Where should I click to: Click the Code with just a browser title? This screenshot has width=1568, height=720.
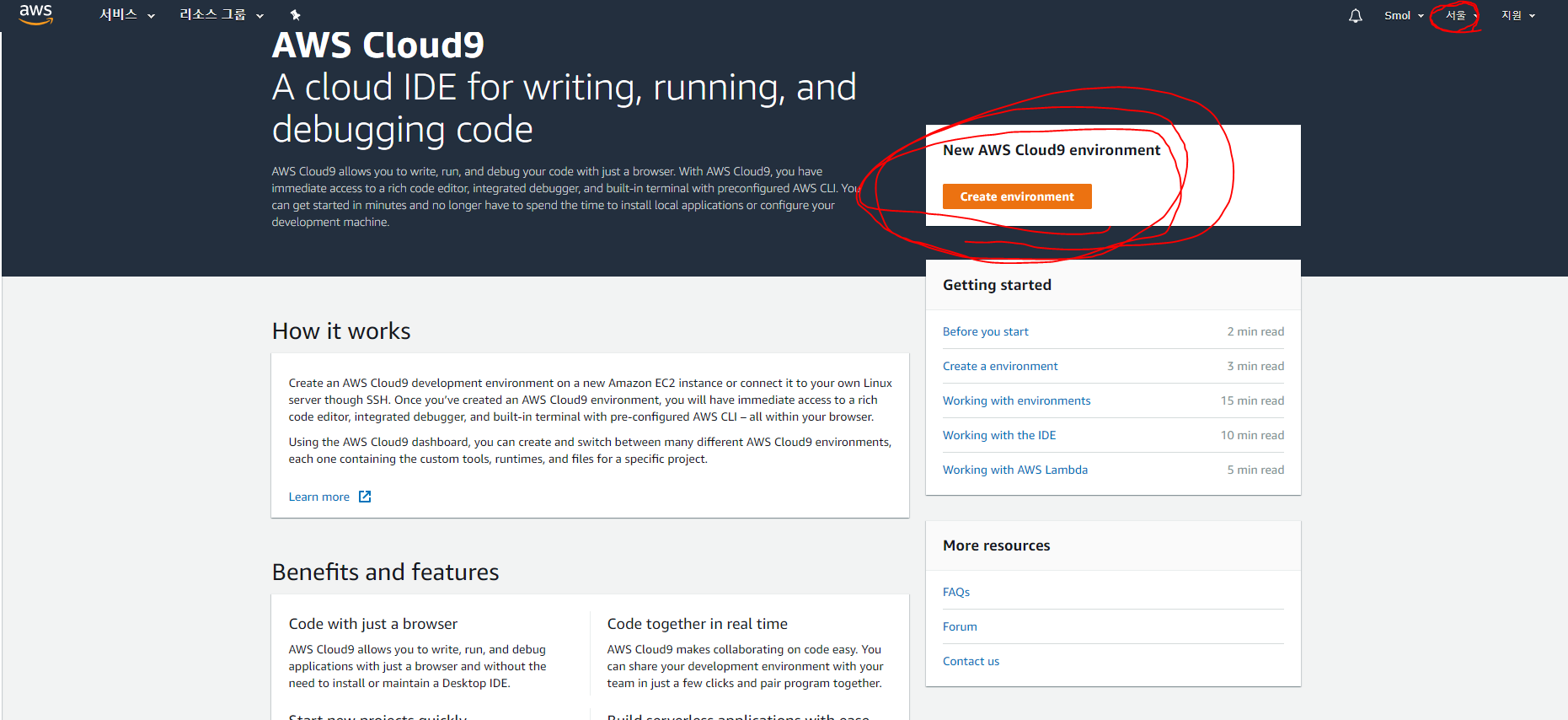[x=372, y=624]
